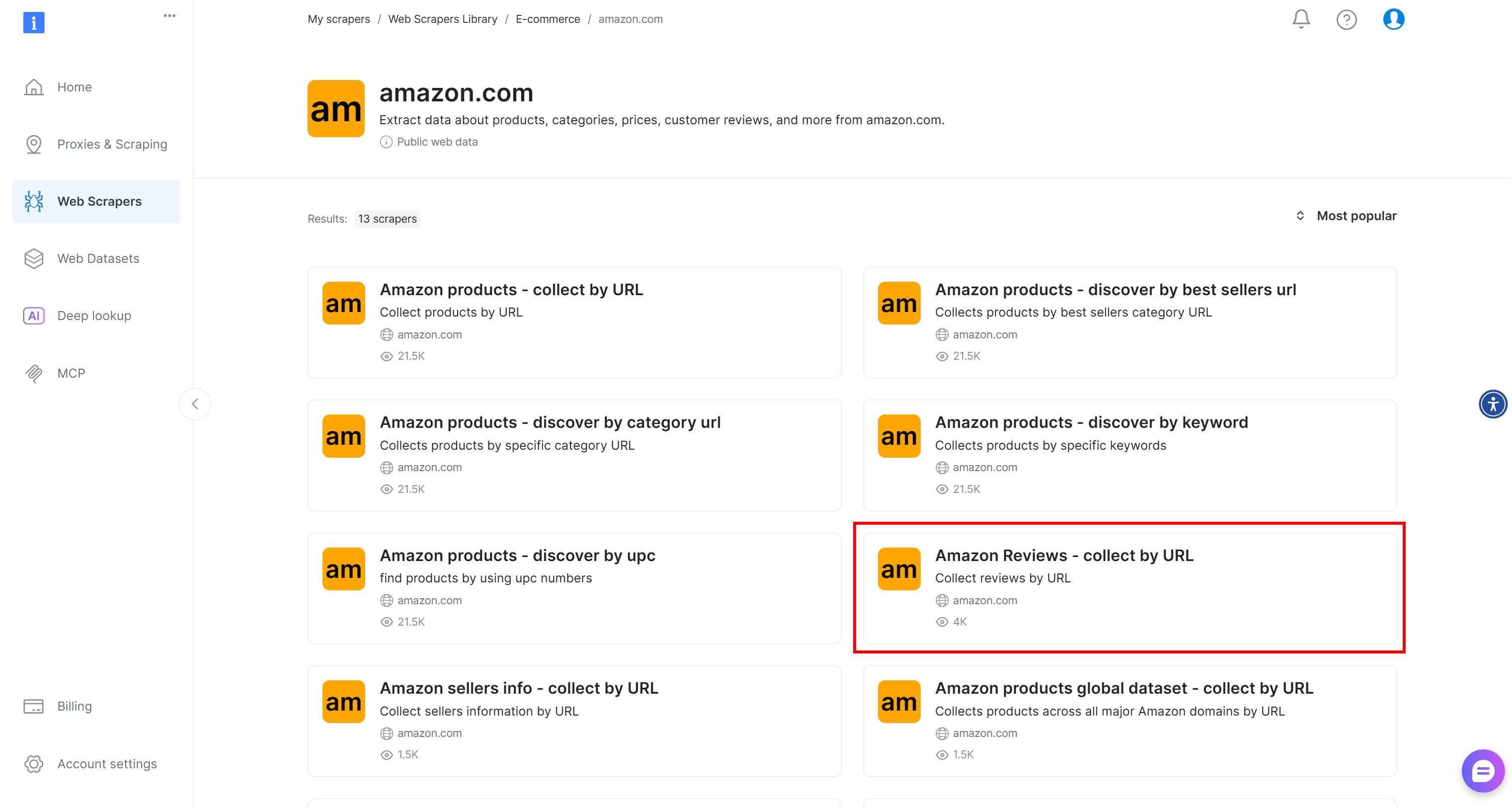Open the help question mark

pyautogui.click(x=1347, y=19)
